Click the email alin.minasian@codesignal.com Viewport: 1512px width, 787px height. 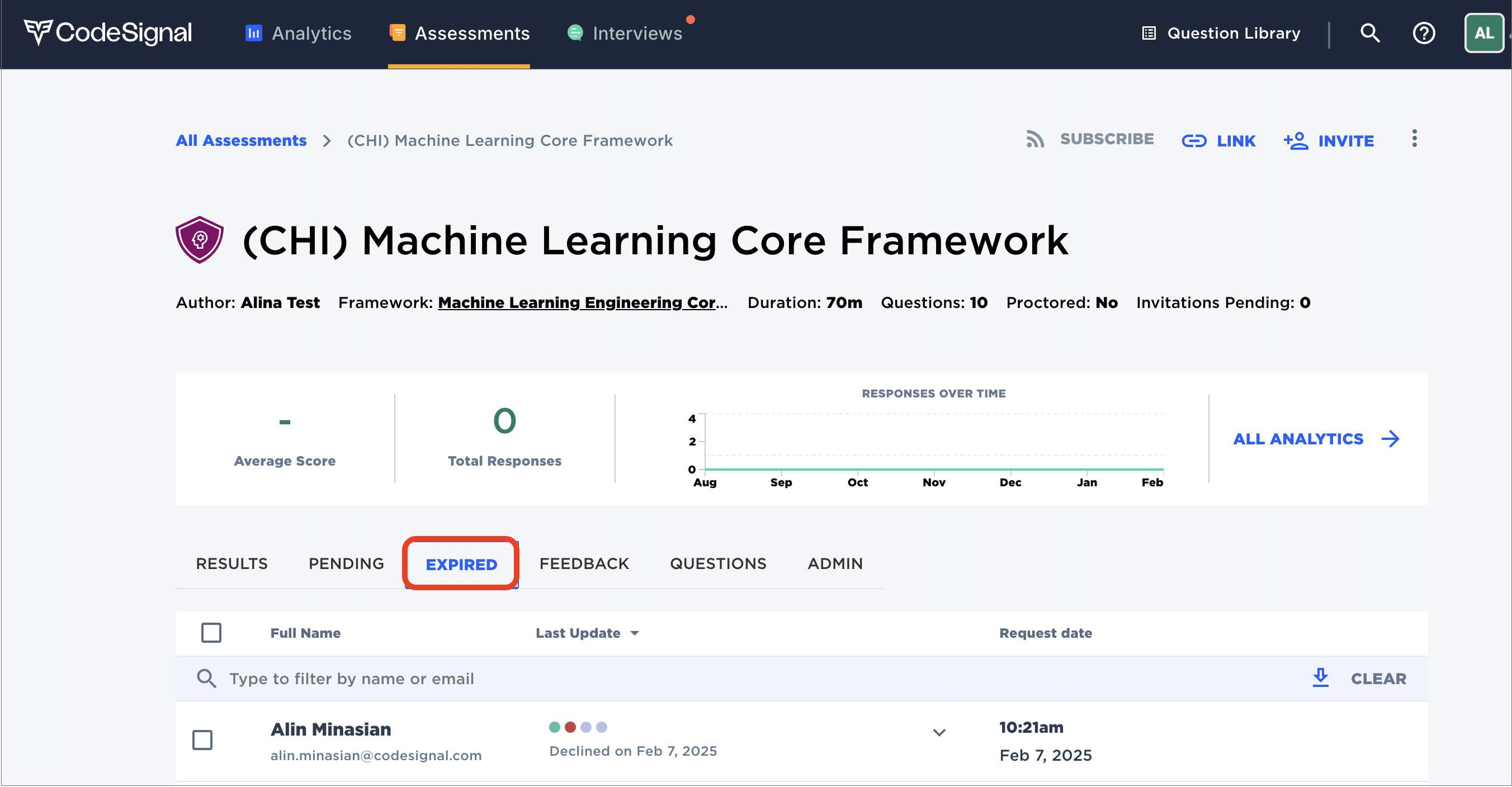(376, 755)
